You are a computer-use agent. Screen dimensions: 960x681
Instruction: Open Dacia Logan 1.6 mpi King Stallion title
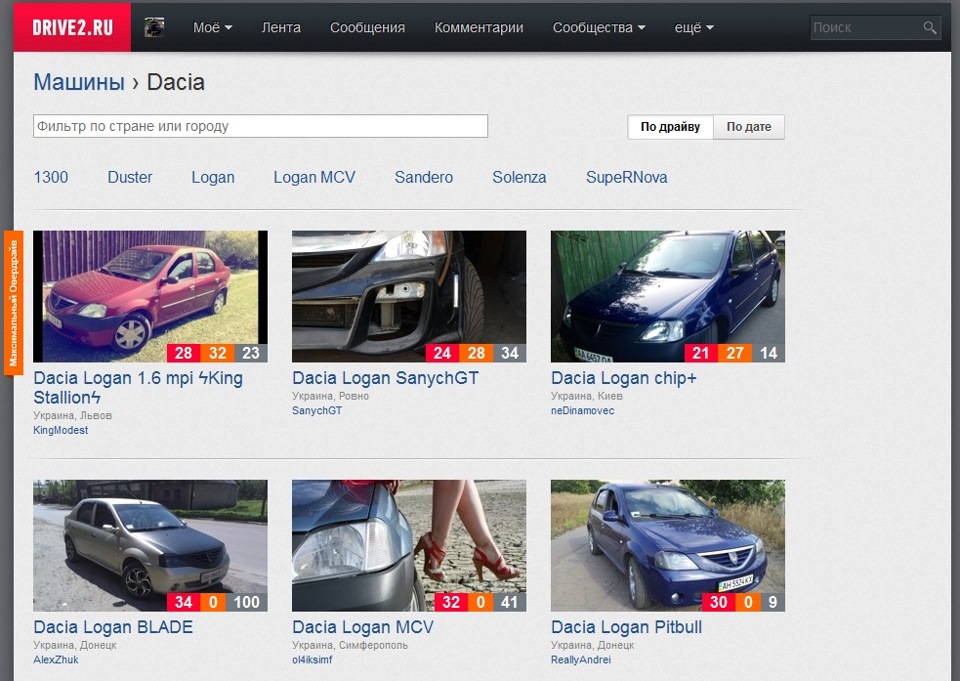(138, 388)
